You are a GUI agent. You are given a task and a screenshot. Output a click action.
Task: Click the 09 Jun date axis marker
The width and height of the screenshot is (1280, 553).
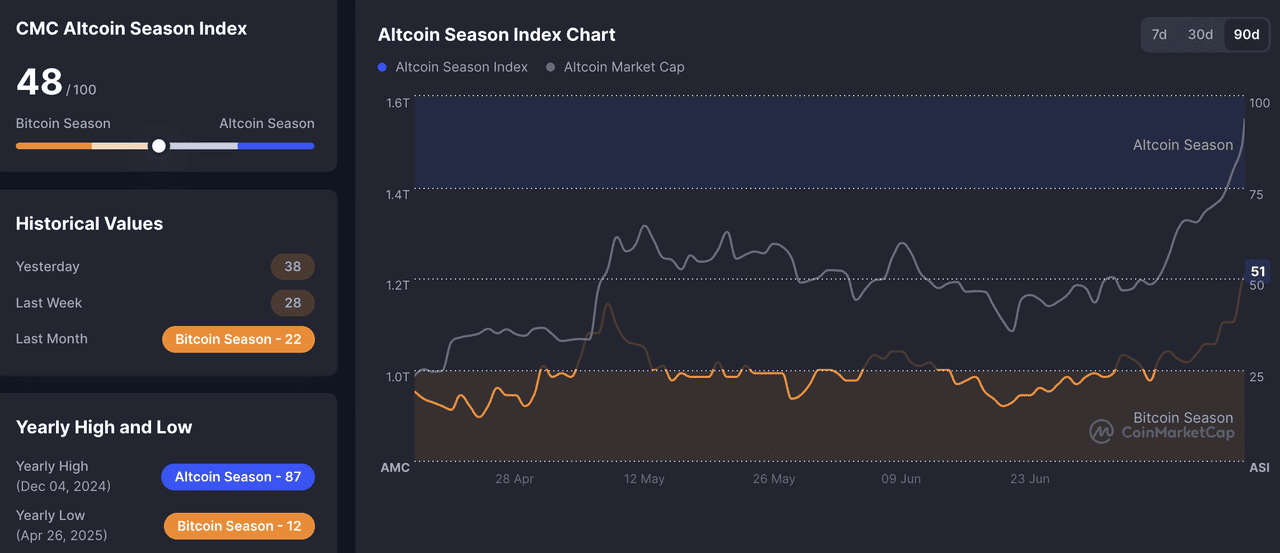tap(901, 479)
